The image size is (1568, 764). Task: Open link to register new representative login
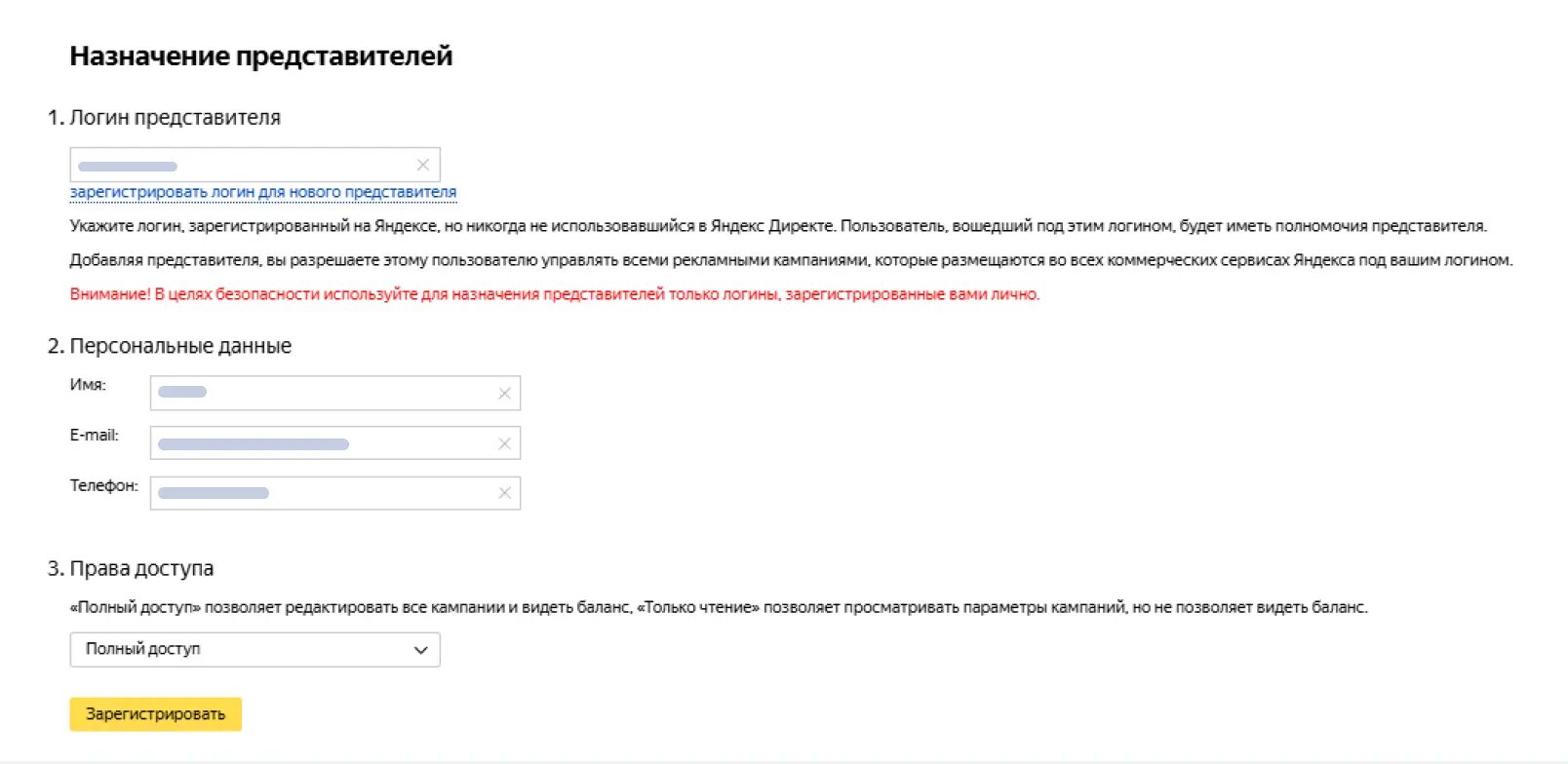click(263, 192)
